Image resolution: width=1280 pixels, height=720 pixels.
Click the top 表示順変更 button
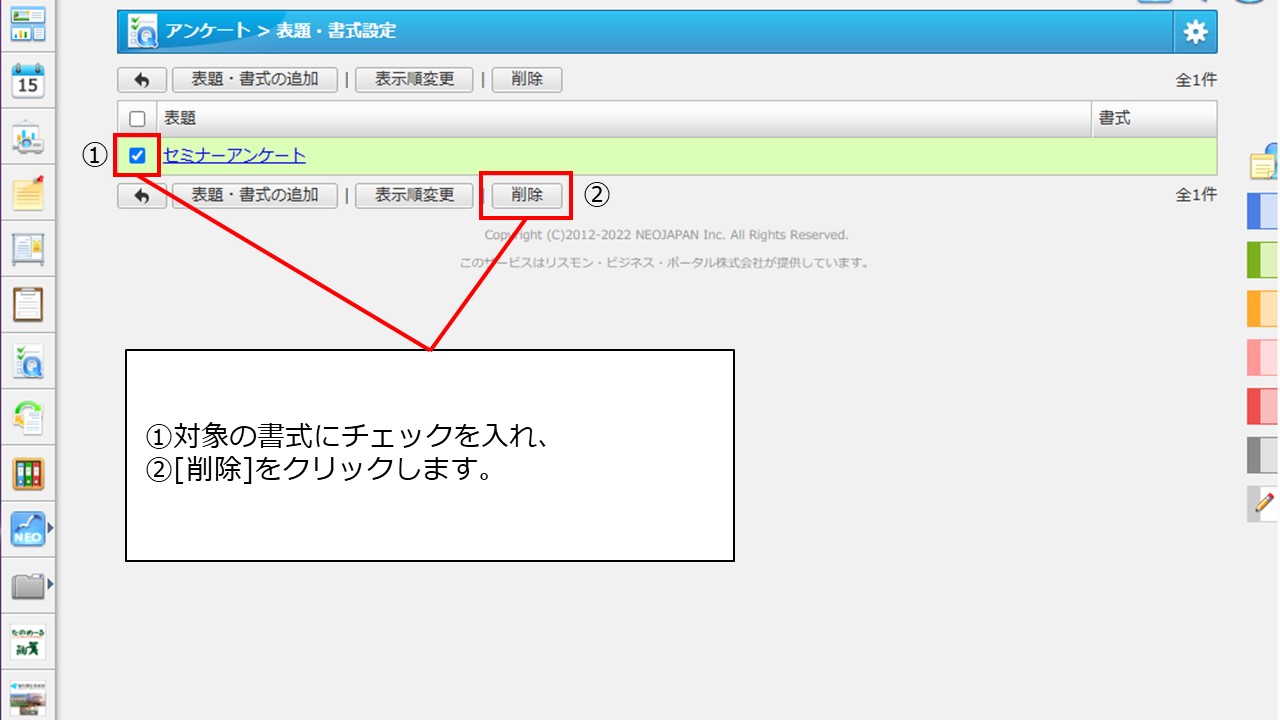pyautogui.click(x=414, y=80)
